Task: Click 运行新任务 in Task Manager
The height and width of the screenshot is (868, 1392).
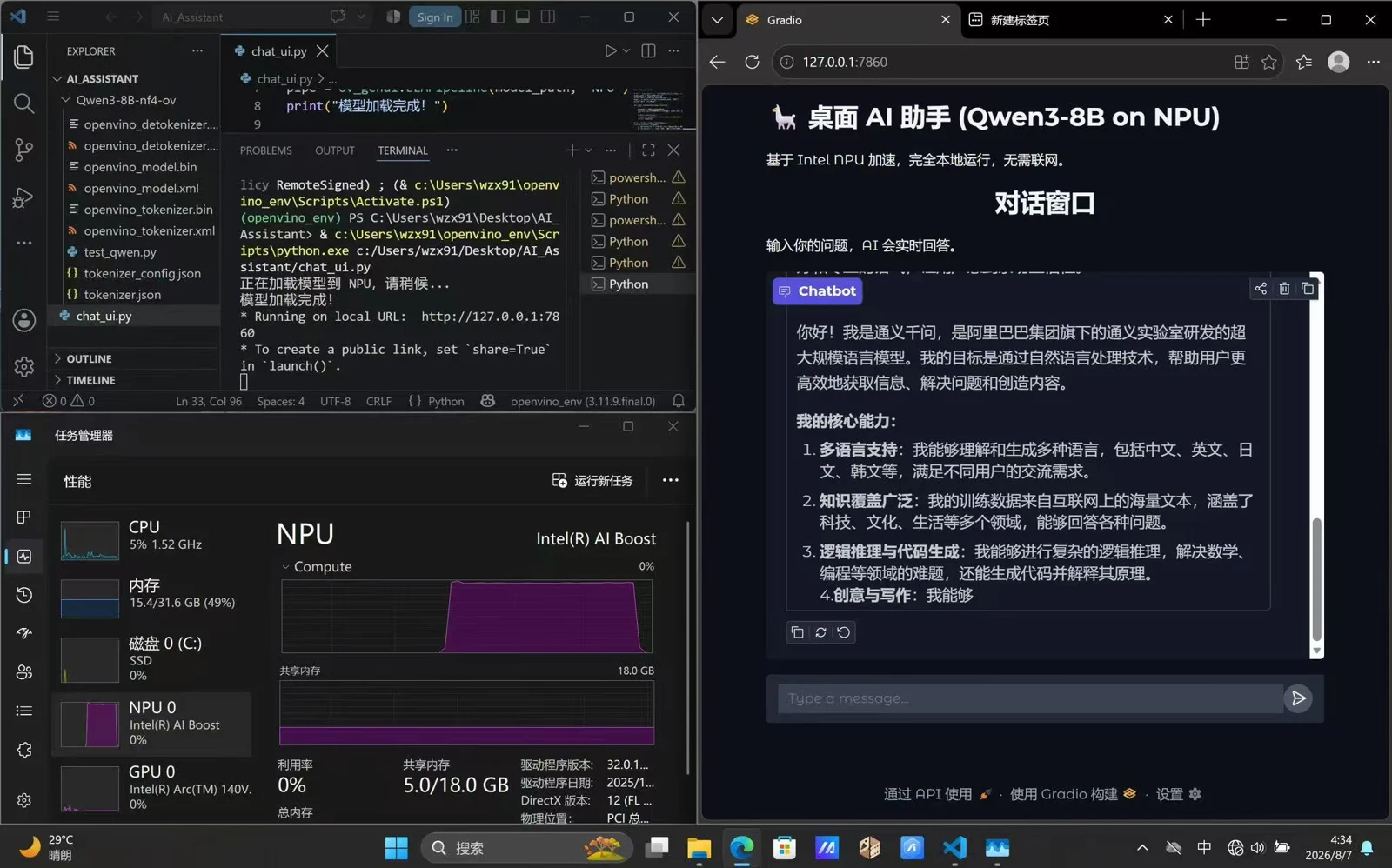Action: click(x=592, y=480)
